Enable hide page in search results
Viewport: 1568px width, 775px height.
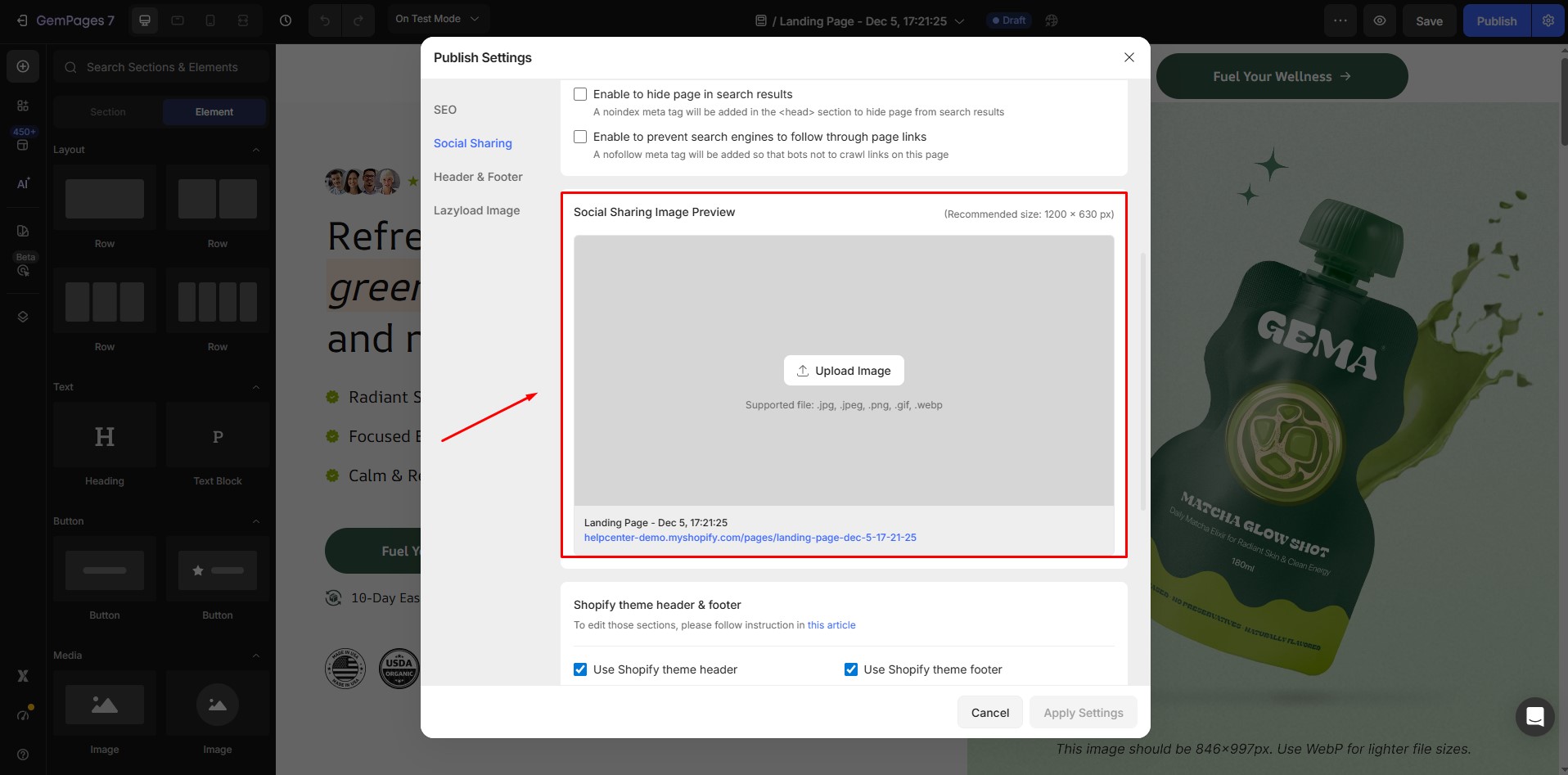click(580, 94)
